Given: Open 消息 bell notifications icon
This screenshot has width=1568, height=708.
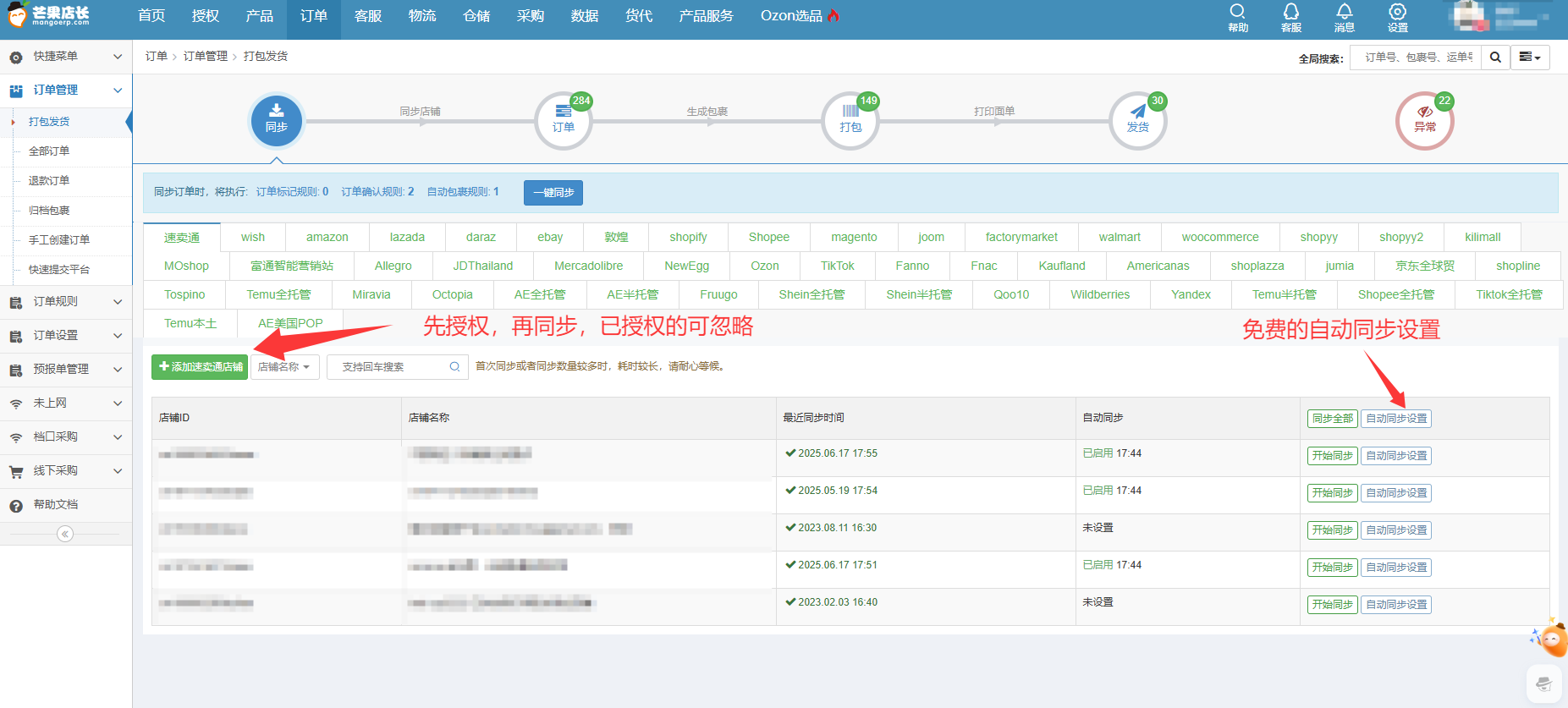Looking at the screenshot, I should [1345, 12].
